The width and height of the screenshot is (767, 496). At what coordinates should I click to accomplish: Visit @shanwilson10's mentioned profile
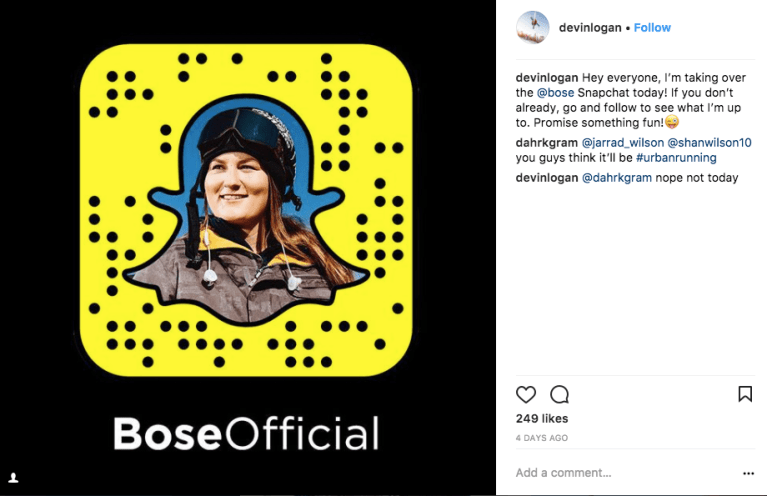[709, 143]
